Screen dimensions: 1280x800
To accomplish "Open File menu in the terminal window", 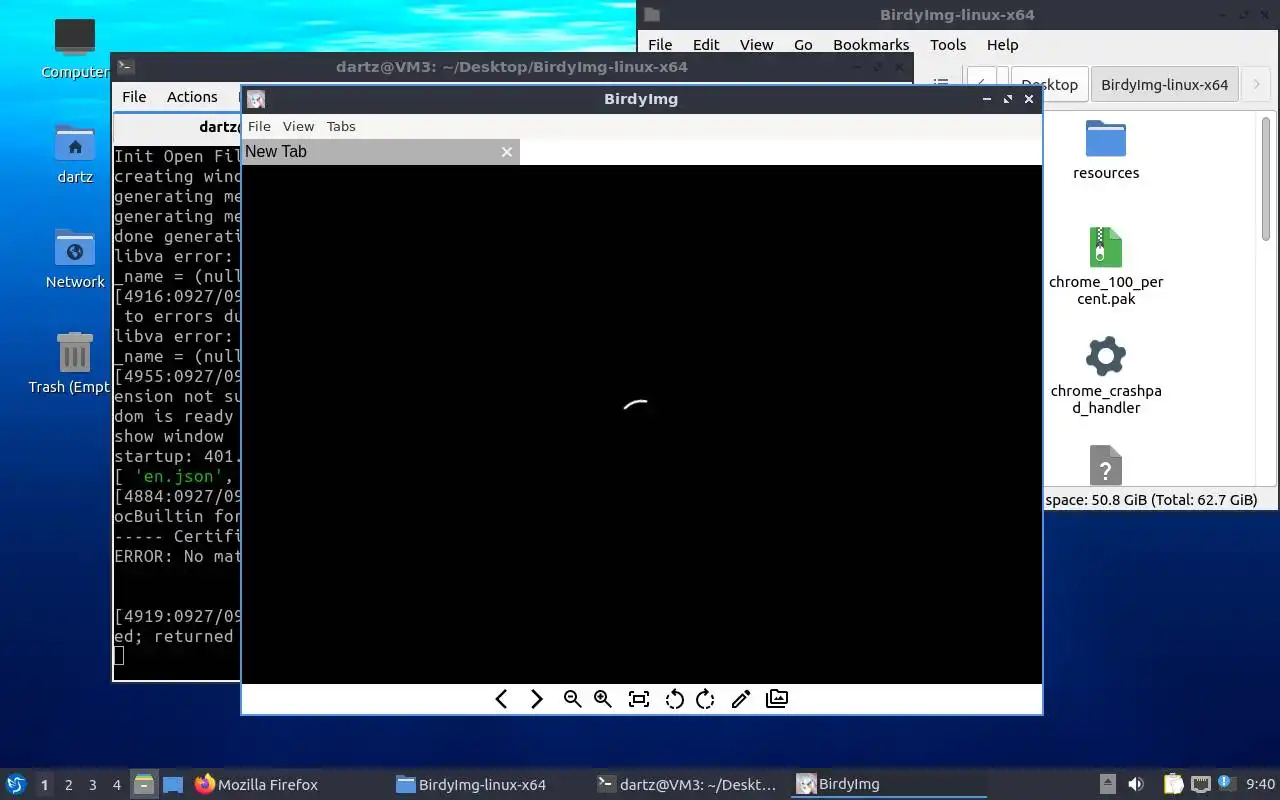I will coord(134,97).
